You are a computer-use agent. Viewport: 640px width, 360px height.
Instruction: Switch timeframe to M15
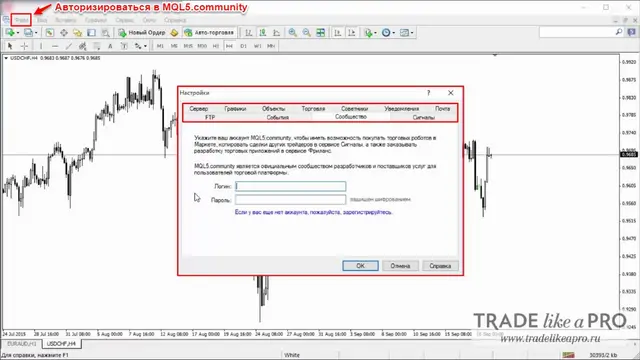(188, 46)
